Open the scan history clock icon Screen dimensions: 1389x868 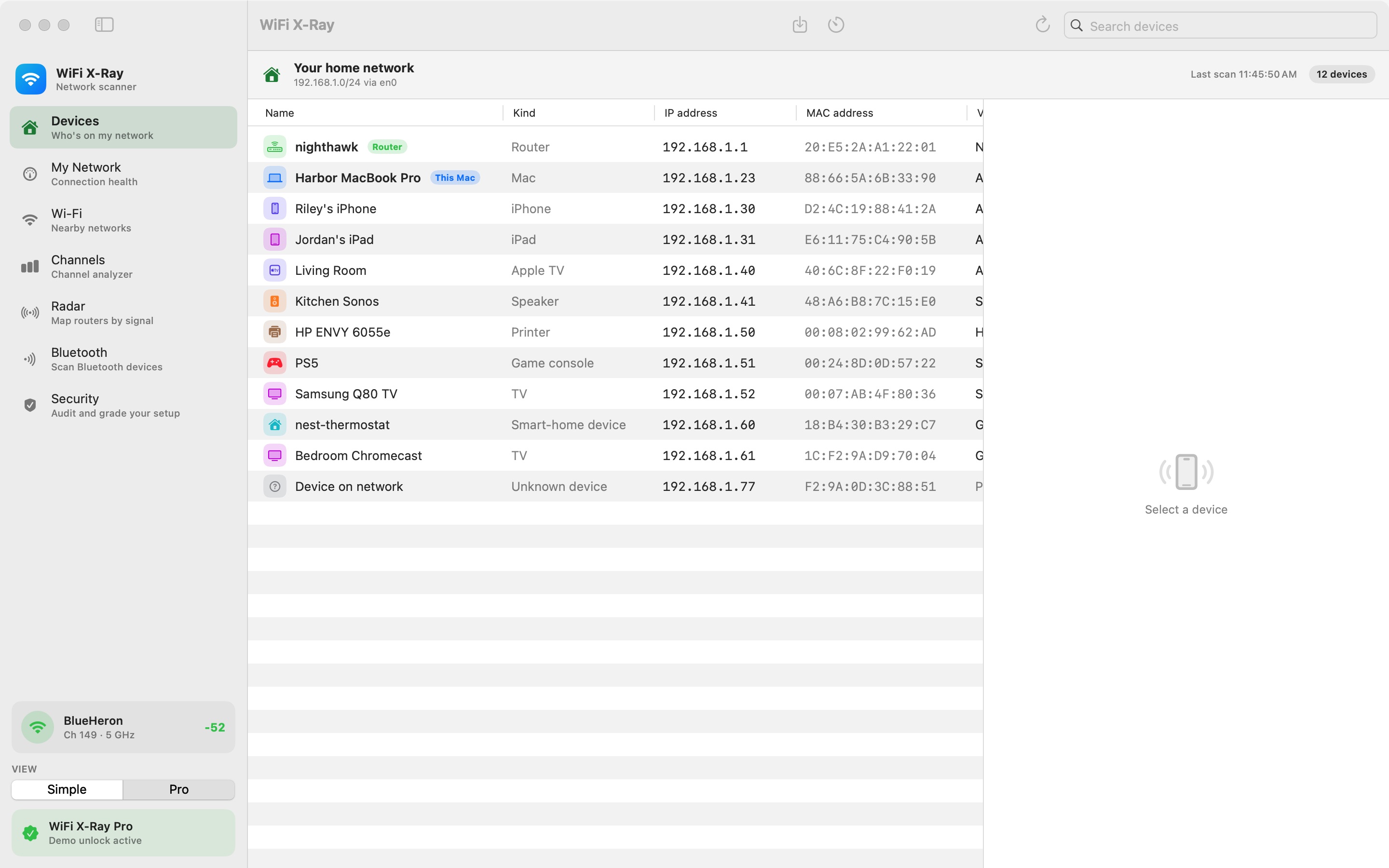[x=836, y=25]
